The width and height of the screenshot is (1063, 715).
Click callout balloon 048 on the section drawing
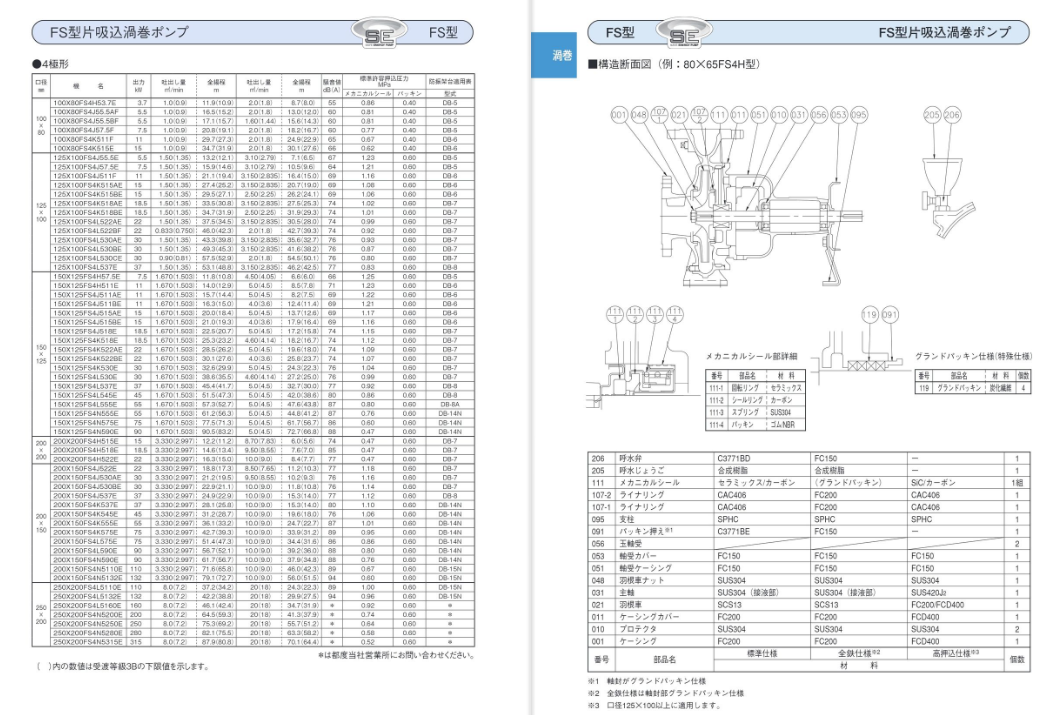coord(639,115)
